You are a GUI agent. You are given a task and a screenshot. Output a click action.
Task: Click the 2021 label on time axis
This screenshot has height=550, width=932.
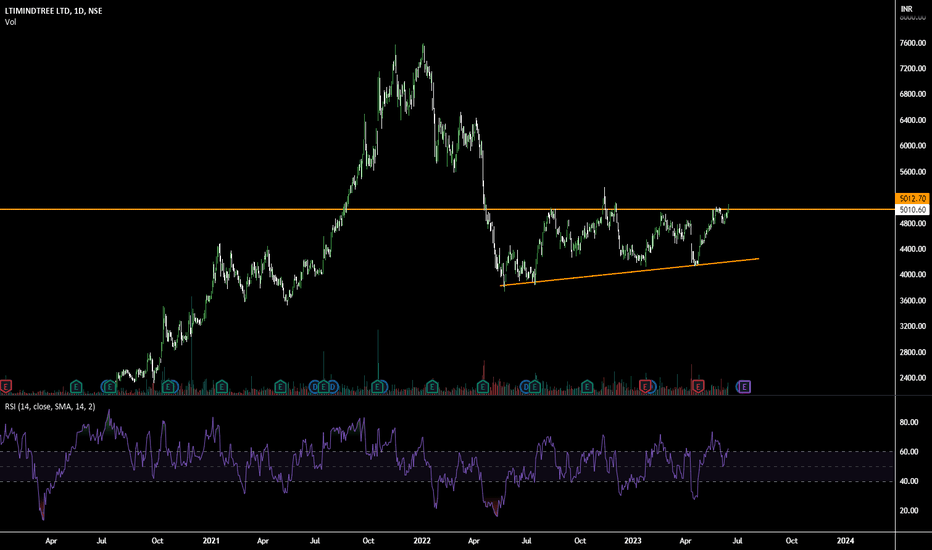211,540
